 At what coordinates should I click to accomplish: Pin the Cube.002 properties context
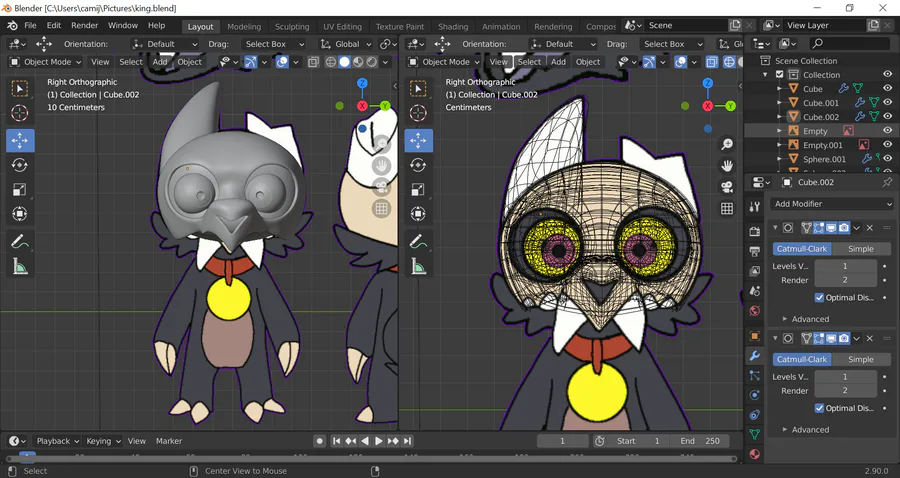887,182
